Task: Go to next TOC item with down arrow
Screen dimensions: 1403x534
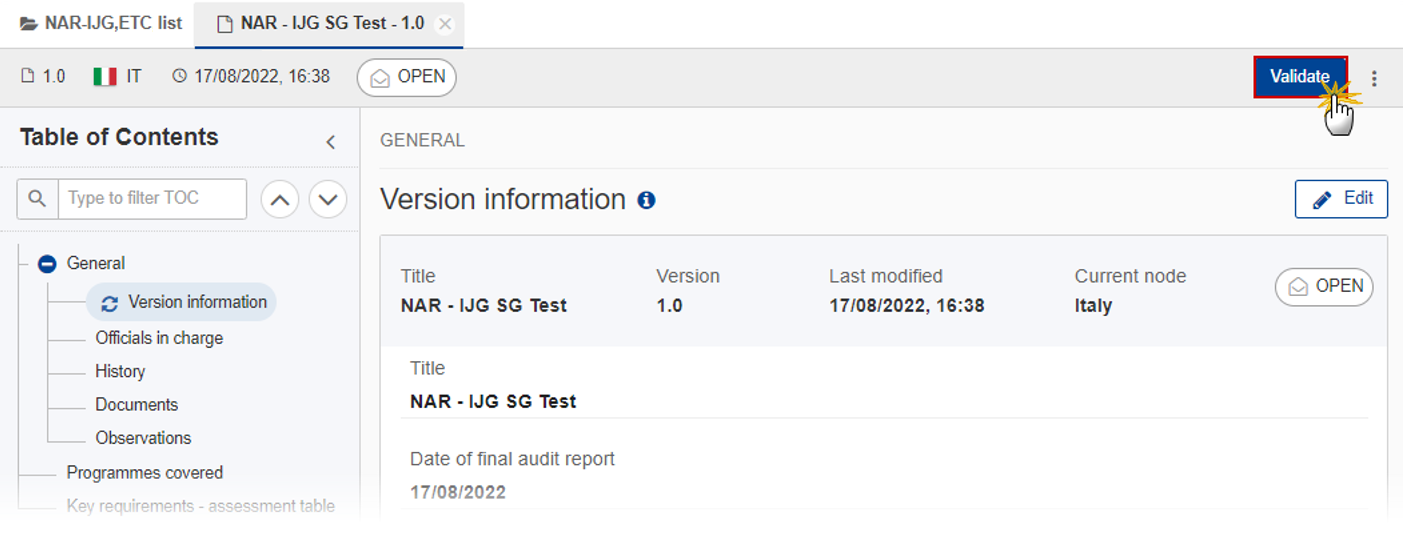Action: (x=328, y=199)
